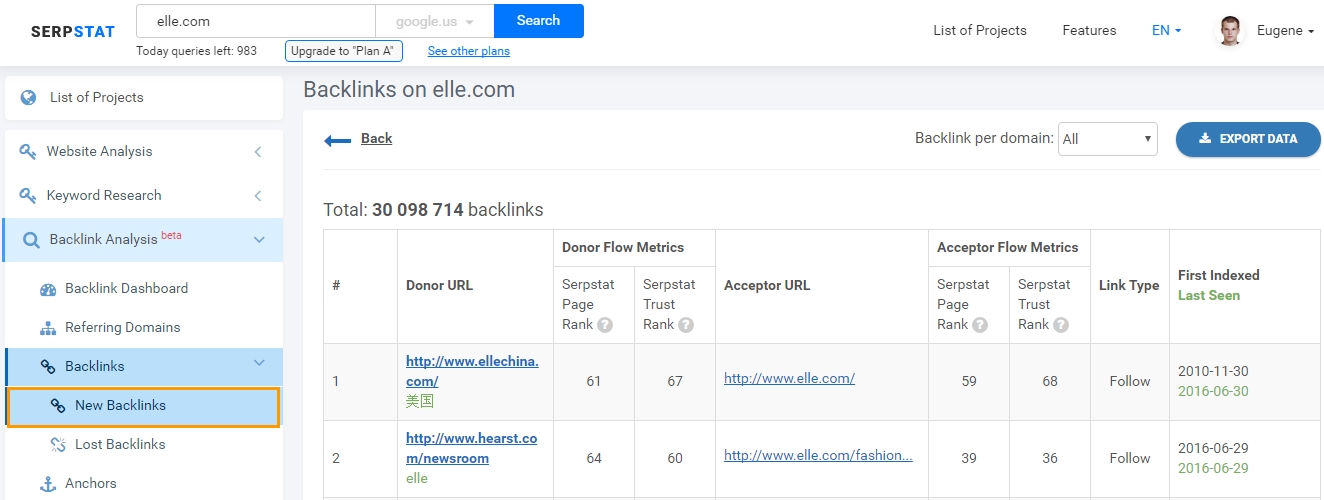Screen dimensions: 1324x500
Task: Open the Eugene account dropdown
Action: (1285, 31)
